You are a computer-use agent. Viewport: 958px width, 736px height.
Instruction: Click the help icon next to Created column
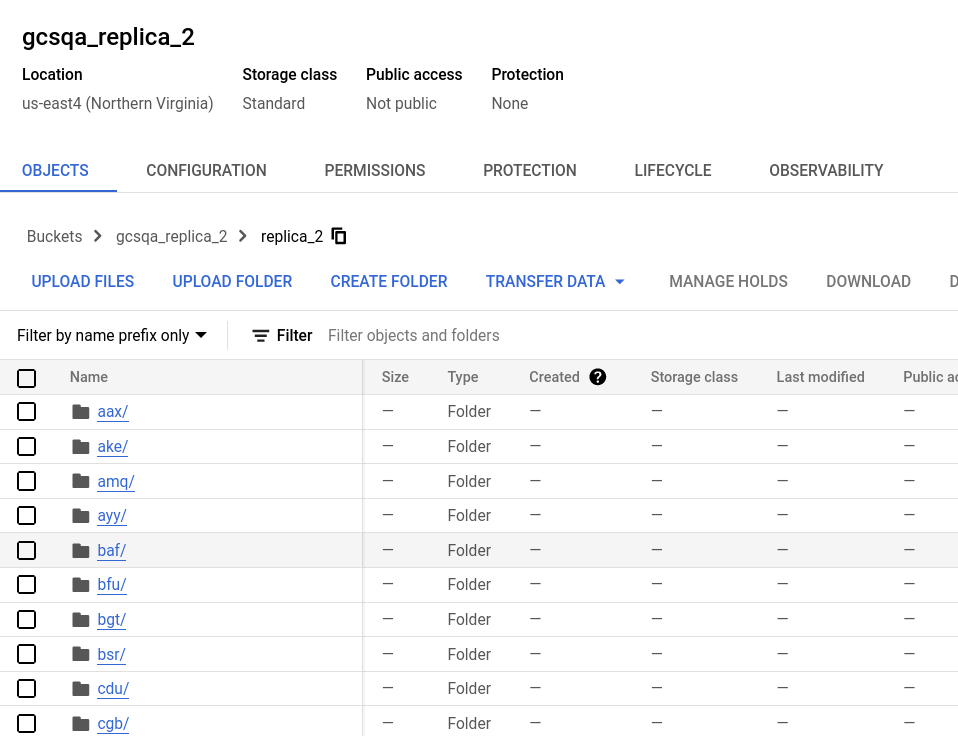[597, 377]
